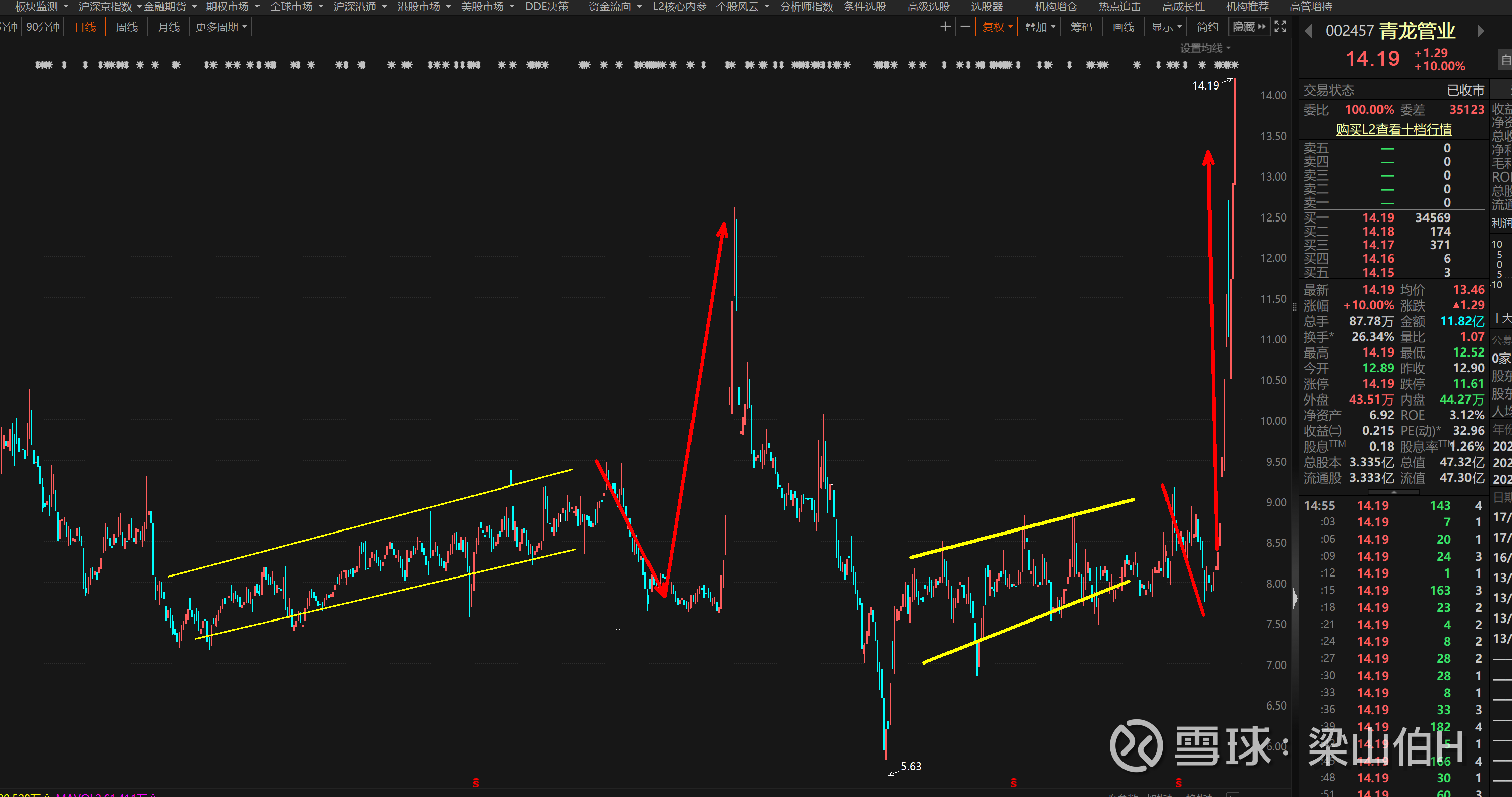Switch chart period to 周线
The image size is (1512, 797).
pos(127,27)
